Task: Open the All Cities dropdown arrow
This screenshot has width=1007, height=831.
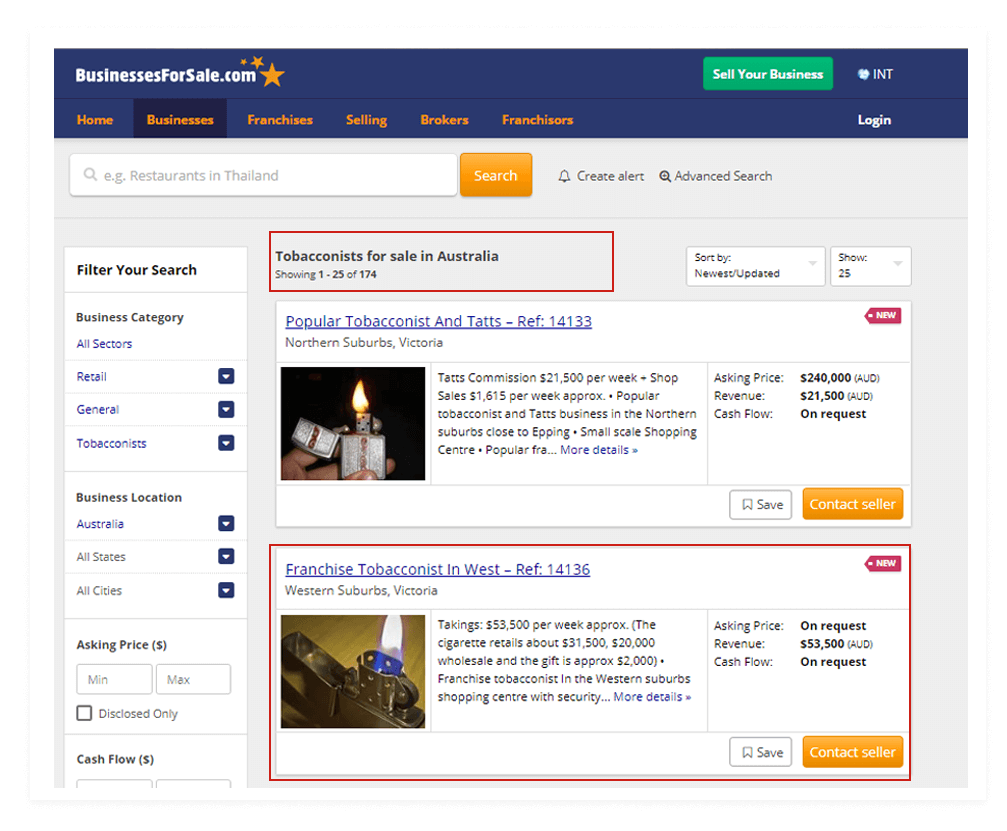Action: pos(226,590)
